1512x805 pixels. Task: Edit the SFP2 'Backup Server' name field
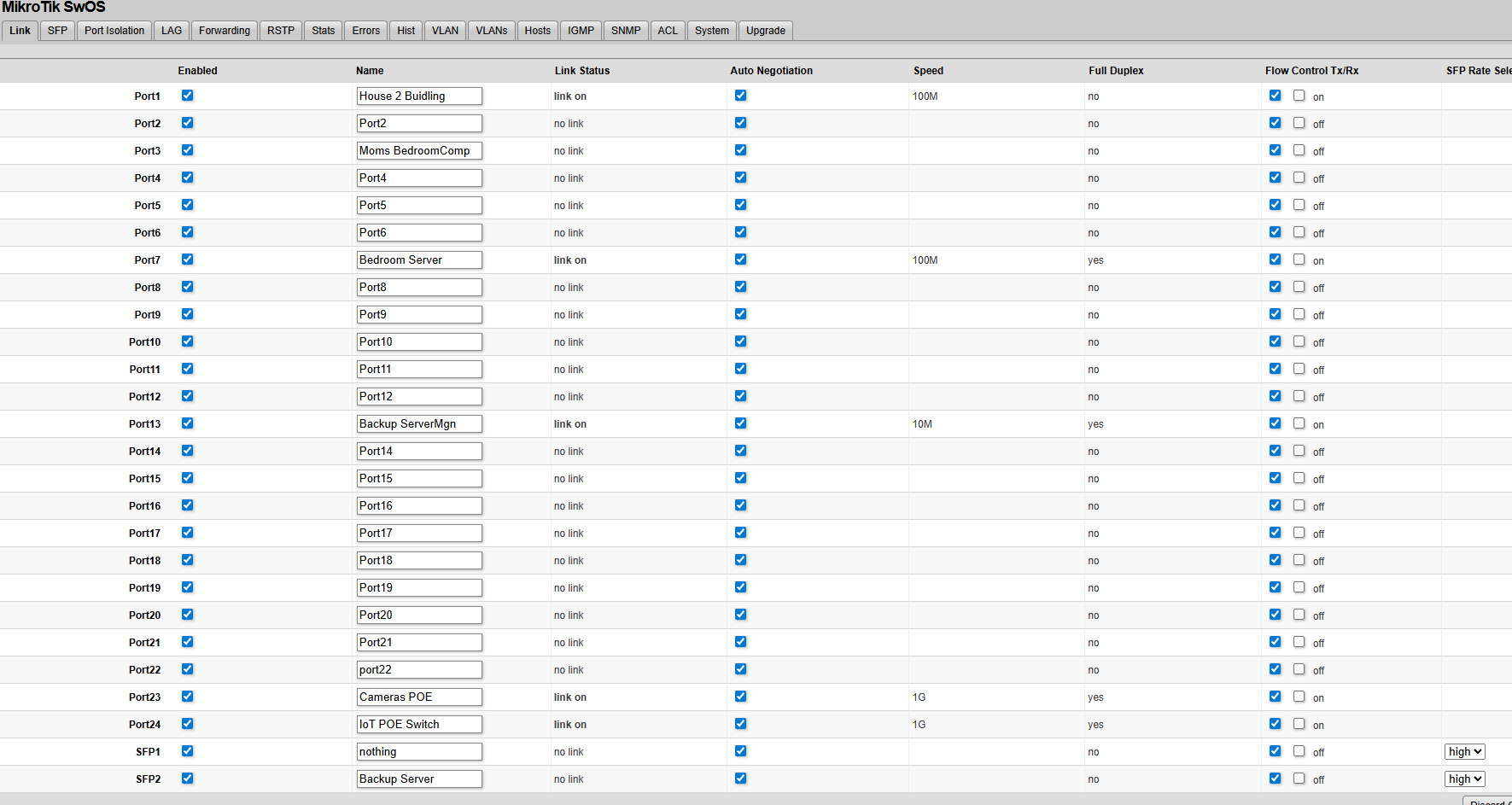(x=419, y=779)
